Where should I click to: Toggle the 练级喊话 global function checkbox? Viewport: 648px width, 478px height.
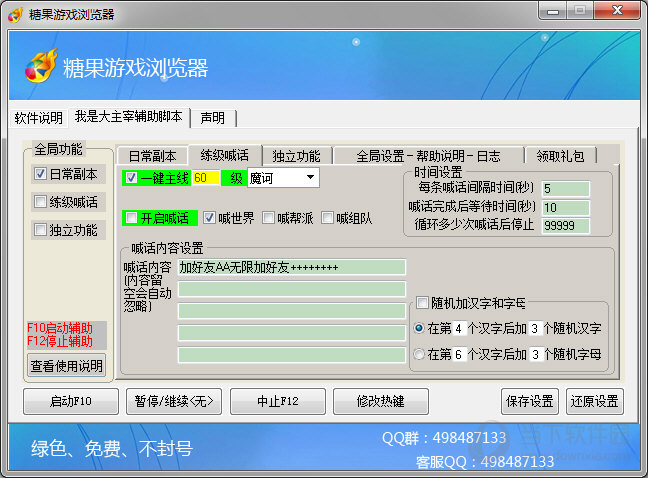click(40, 202)
